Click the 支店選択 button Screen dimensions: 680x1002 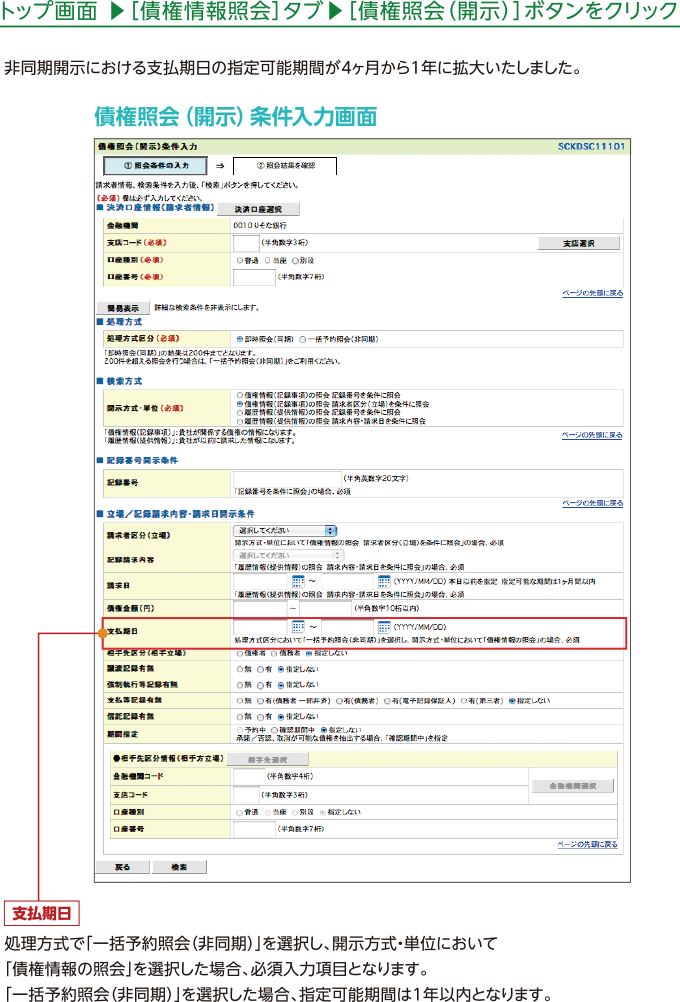[579, 243]
